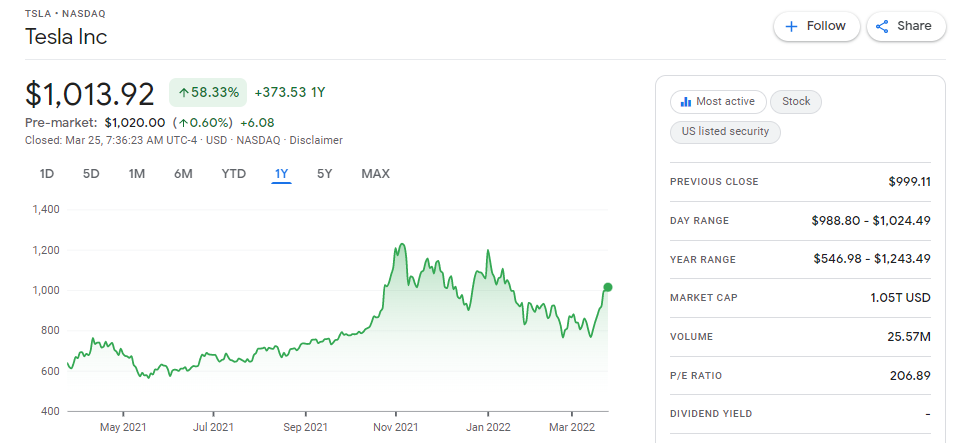
Task: Click the Tesla Inc heading
Action: coord(66,37)
